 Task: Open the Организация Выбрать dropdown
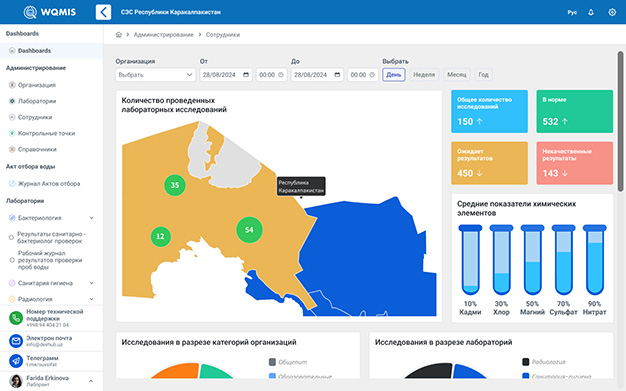coord(155,75)
